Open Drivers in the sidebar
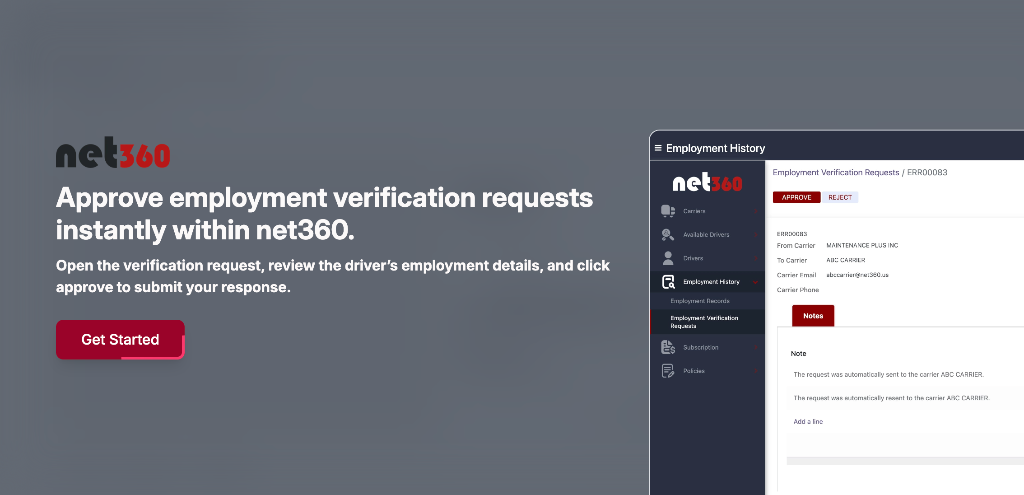This screenshot has height=495, width=1024. (693, 258)
